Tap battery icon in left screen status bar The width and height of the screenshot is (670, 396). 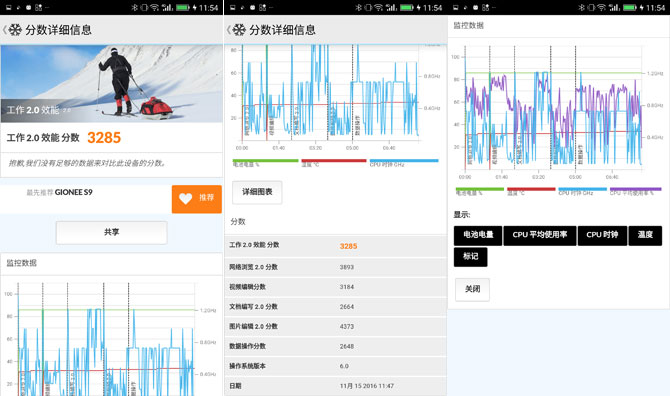pyautogui.click(x=183, y=7)
